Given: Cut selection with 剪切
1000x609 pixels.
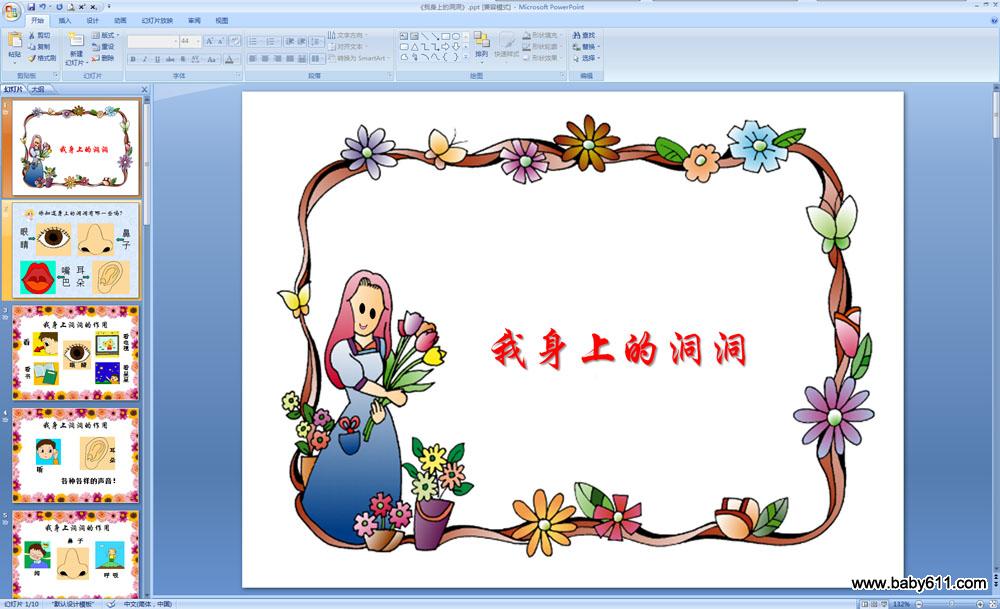Looking at the screenshot, I should (x=40, y=35).
